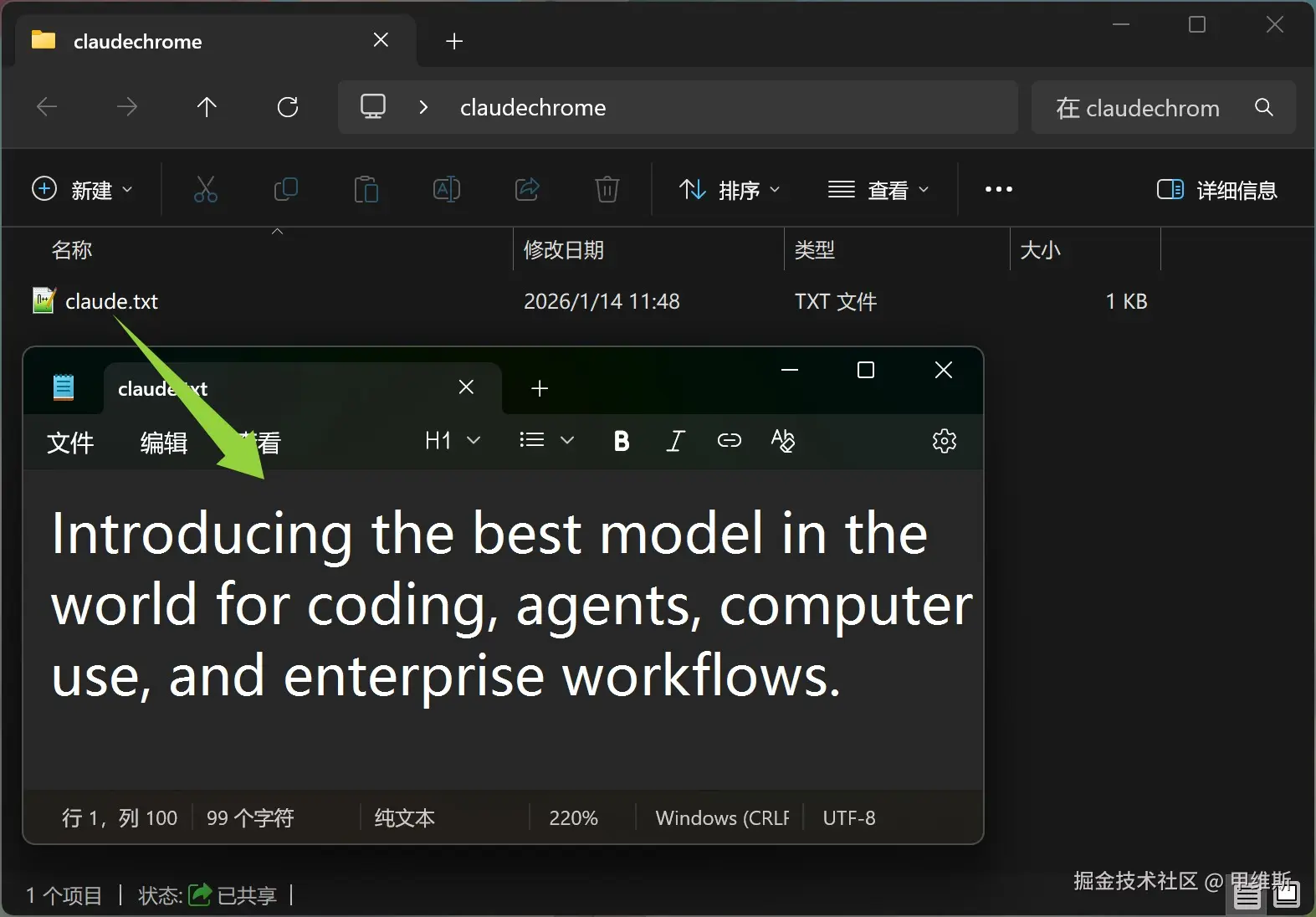
Task: Click the Cut icon in Explorer toolbar
Action: [205, 190]
